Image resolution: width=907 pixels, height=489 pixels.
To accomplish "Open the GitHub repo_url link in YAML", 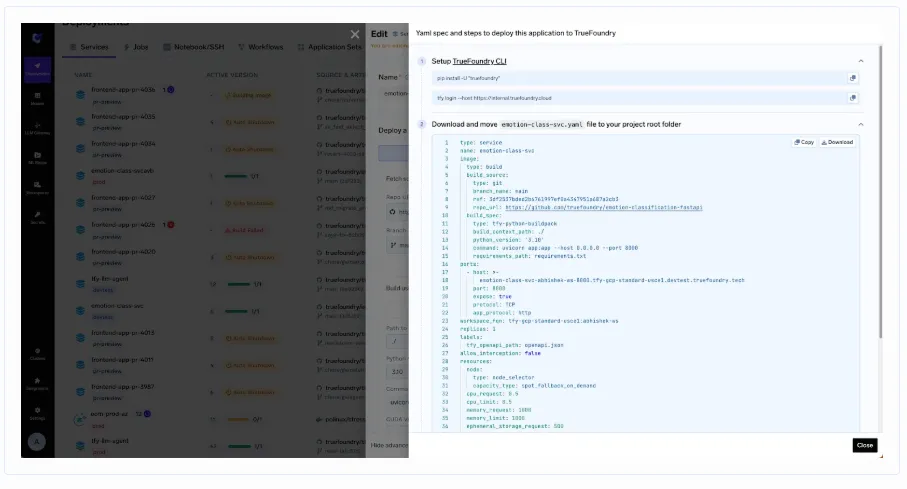I will click(x=603, y=207).
